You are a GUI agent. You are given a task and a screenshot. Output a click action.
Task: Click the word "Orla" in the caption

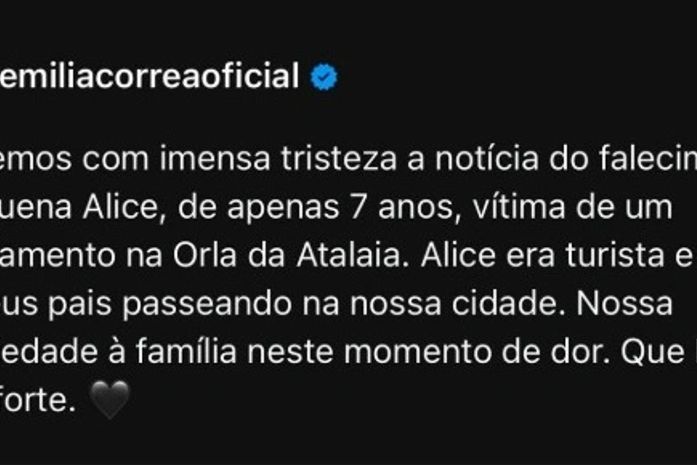(x=204, y=255)
